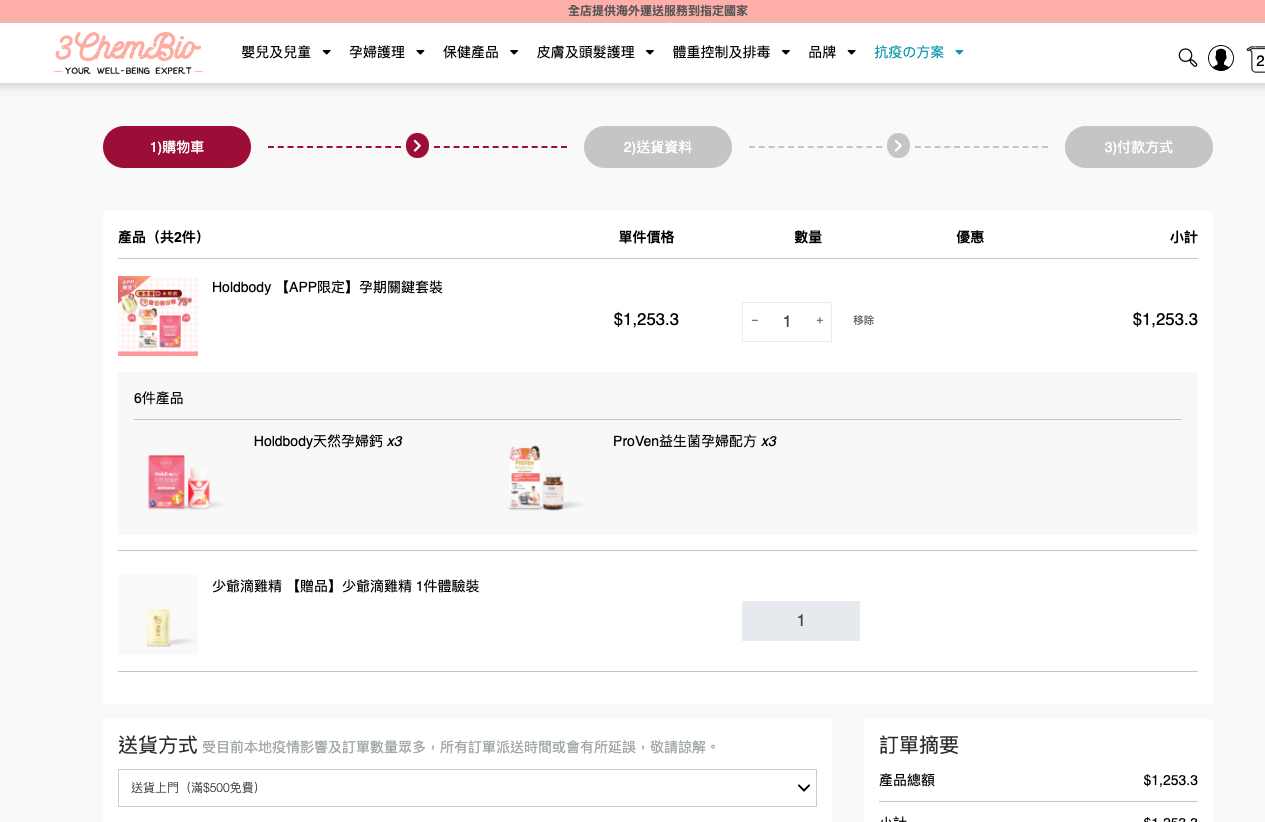1265x822 pixels.
Task: Open the 送貨上門 shipping method dropdown
Action: click(x=466, y=788)
